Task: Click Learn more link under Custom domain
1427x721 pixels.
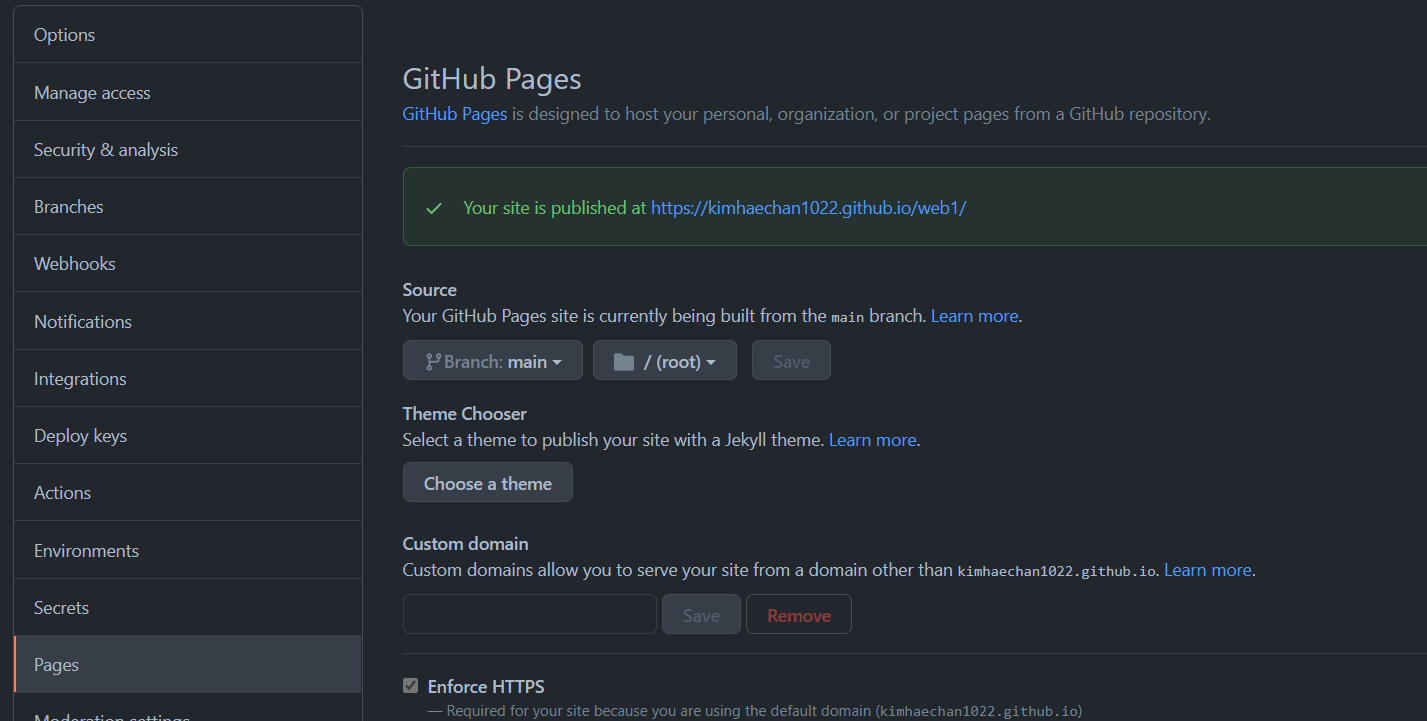Action: 1208,570
